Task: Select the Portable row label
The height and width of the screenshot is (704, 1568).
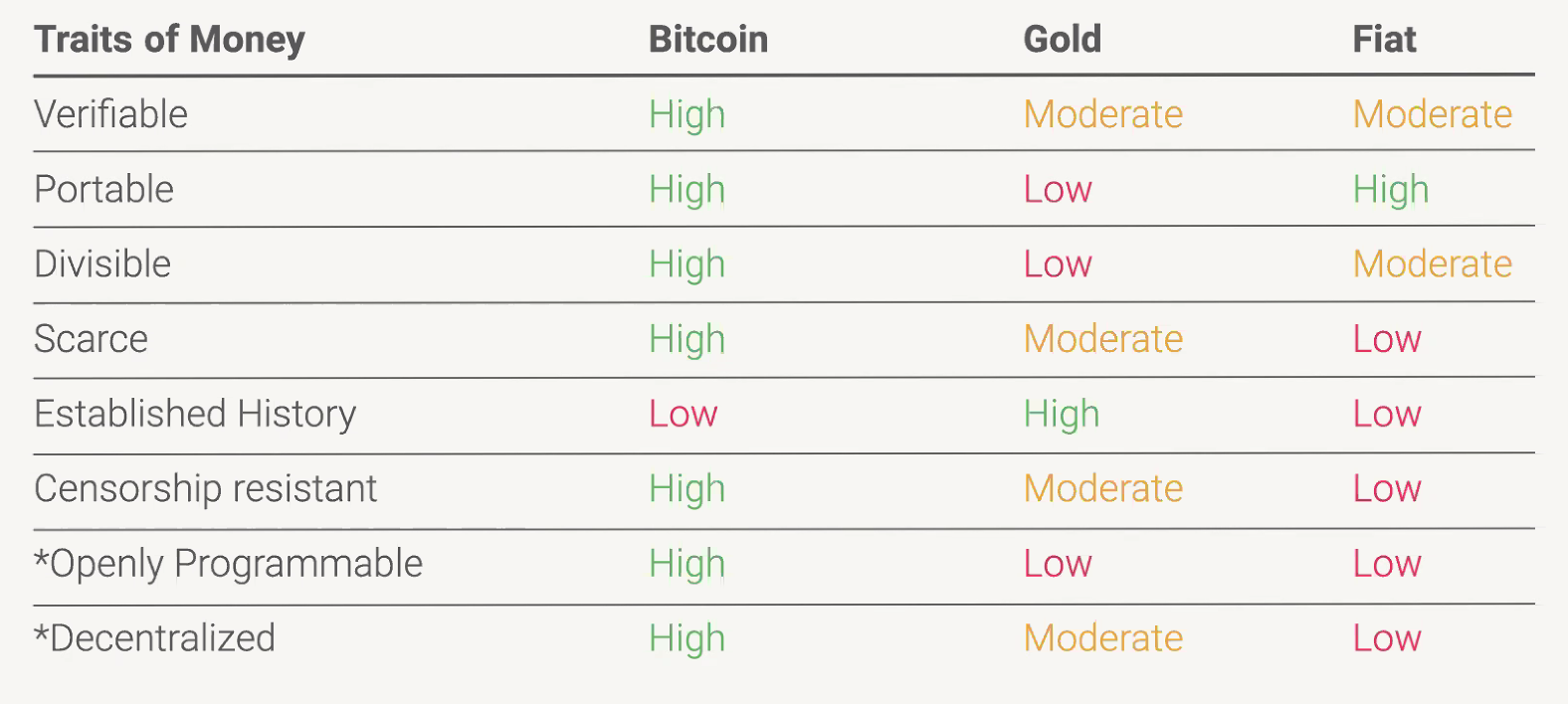Action: pyautogui.click(x=103, y=189)
